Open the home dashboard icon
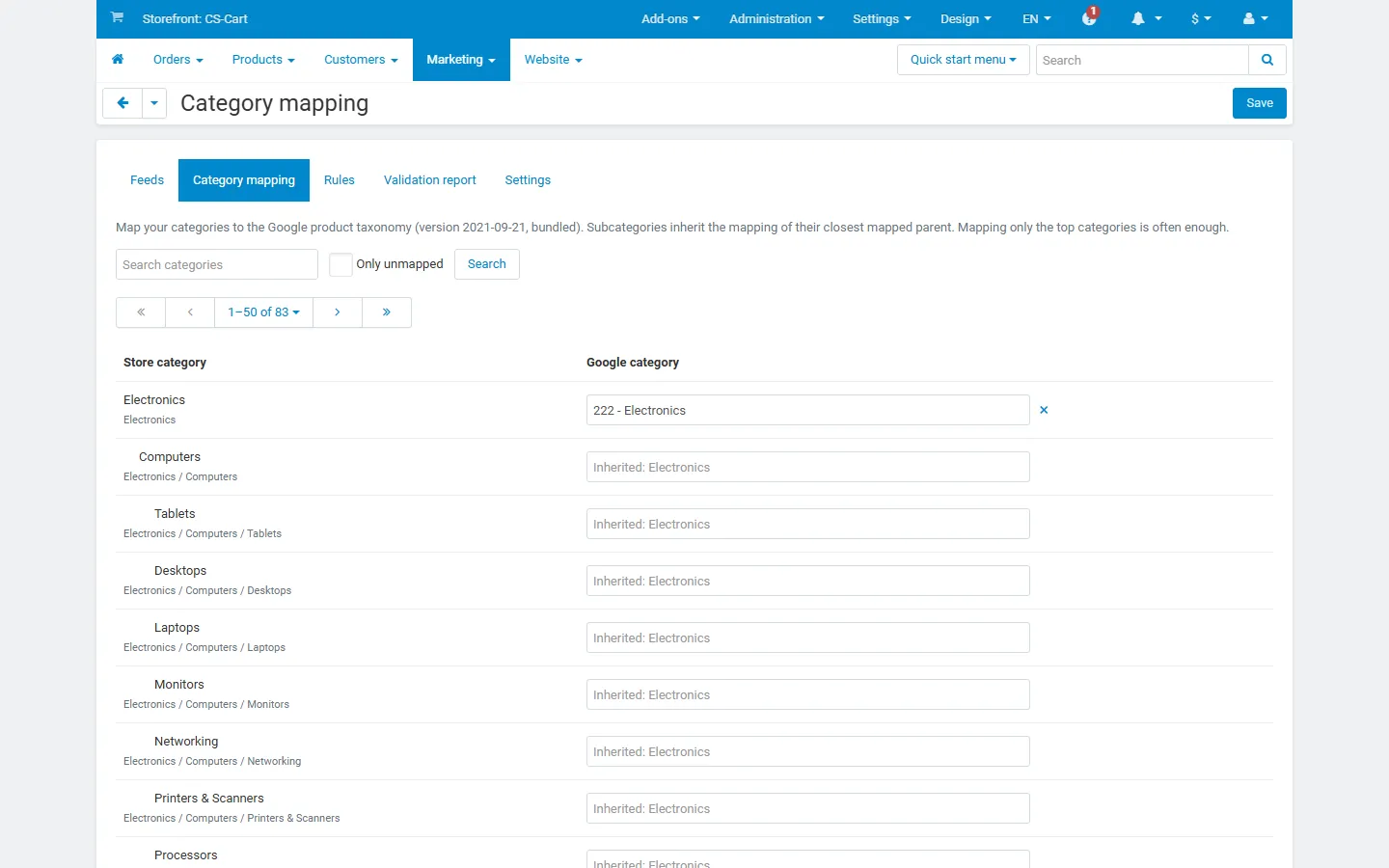This screenshot has height=868, width=1389. click(x=118, y=60)
